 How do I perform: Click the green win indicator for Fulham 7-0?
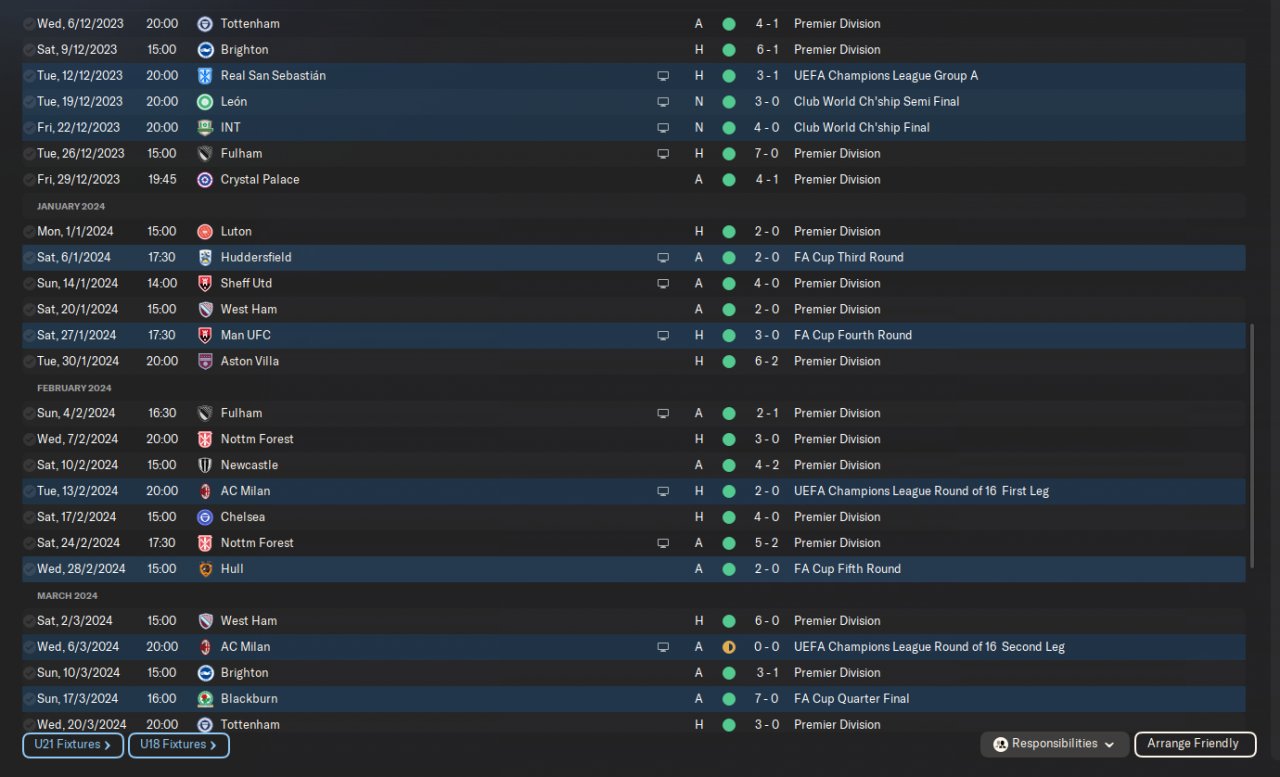(x=729, y=154)
